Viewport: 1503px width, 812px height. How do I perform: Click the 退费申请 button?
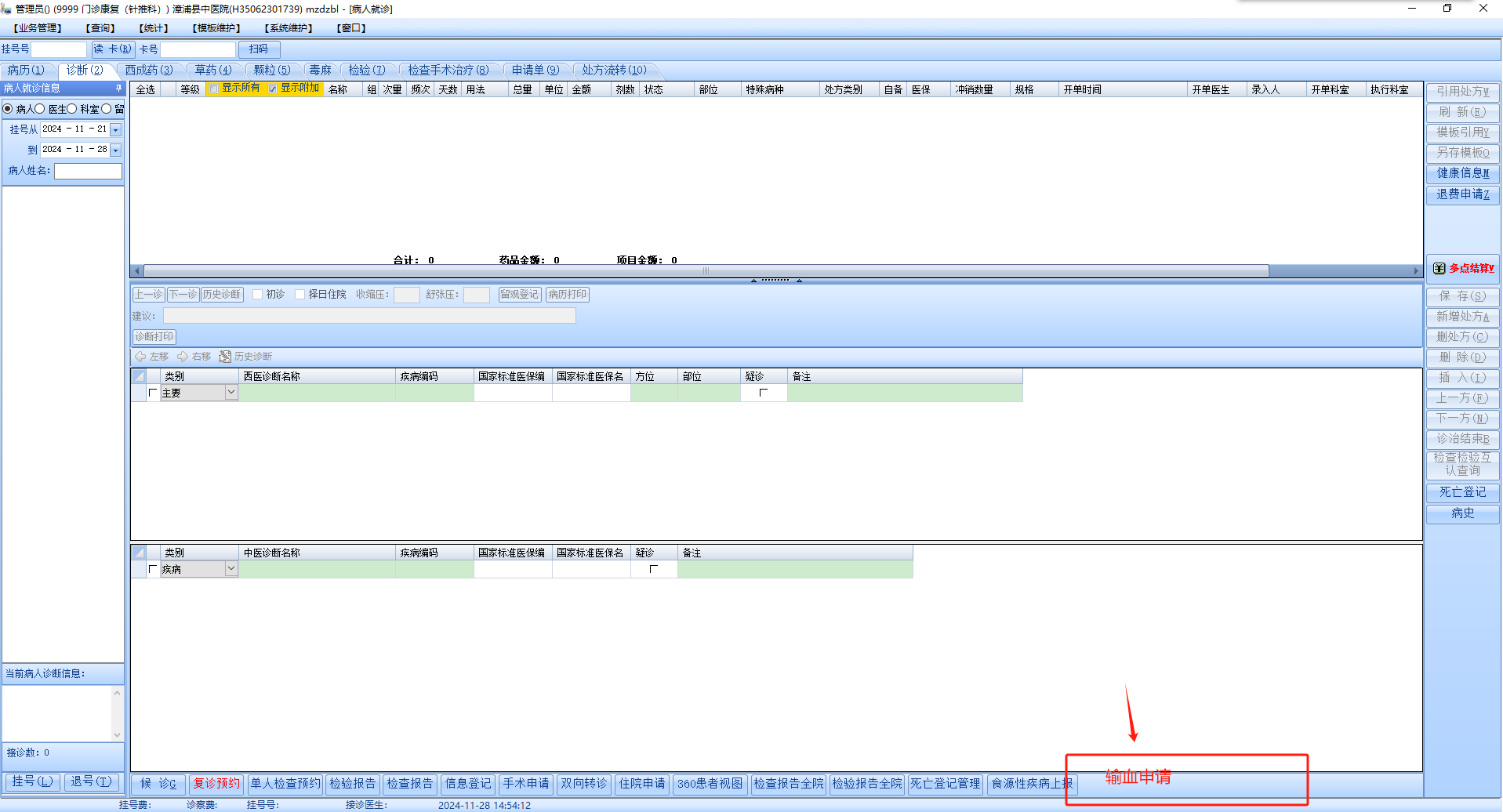[1463, 194]
